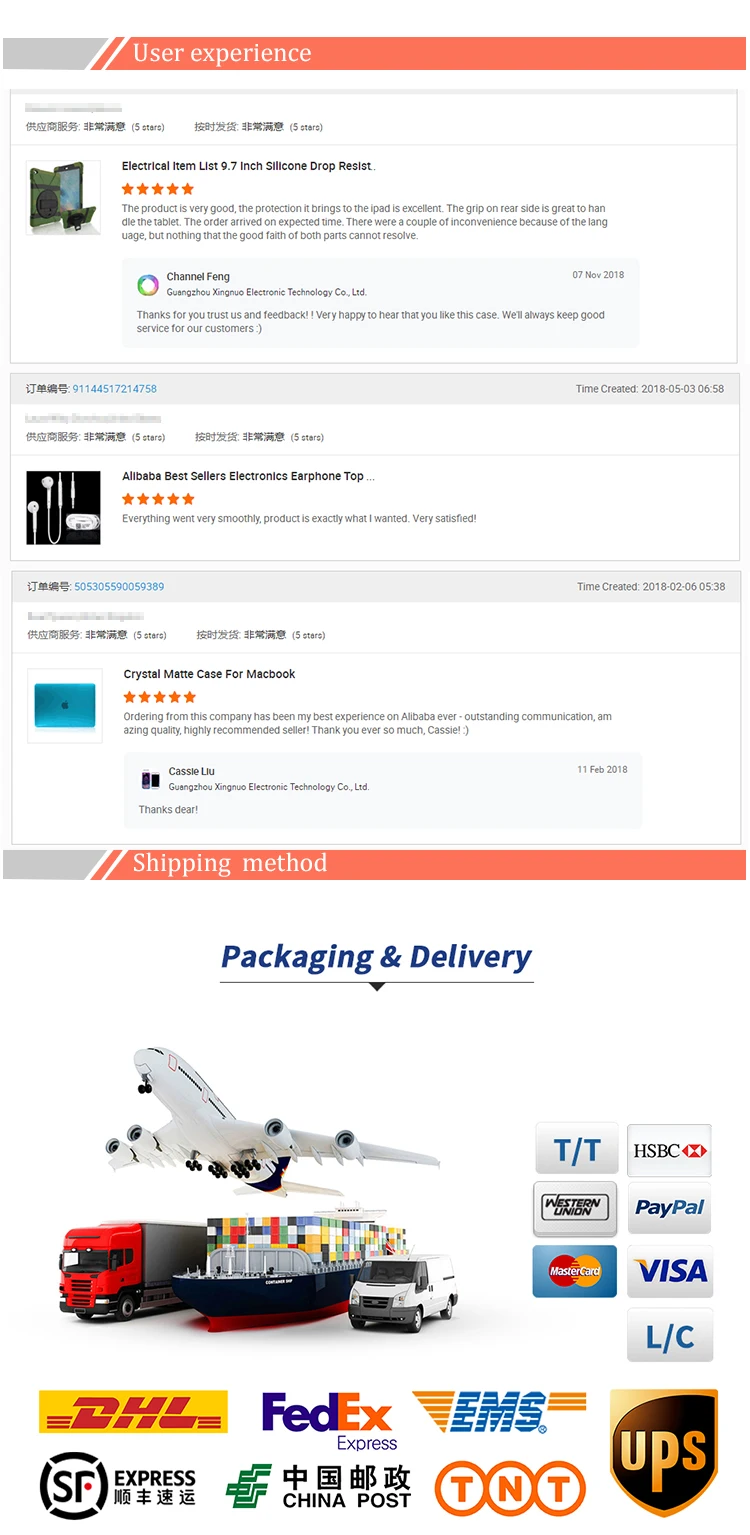The image size is (750, 1535).
Task: Open order number 91144517214758 link
Action: pos(114,389)
